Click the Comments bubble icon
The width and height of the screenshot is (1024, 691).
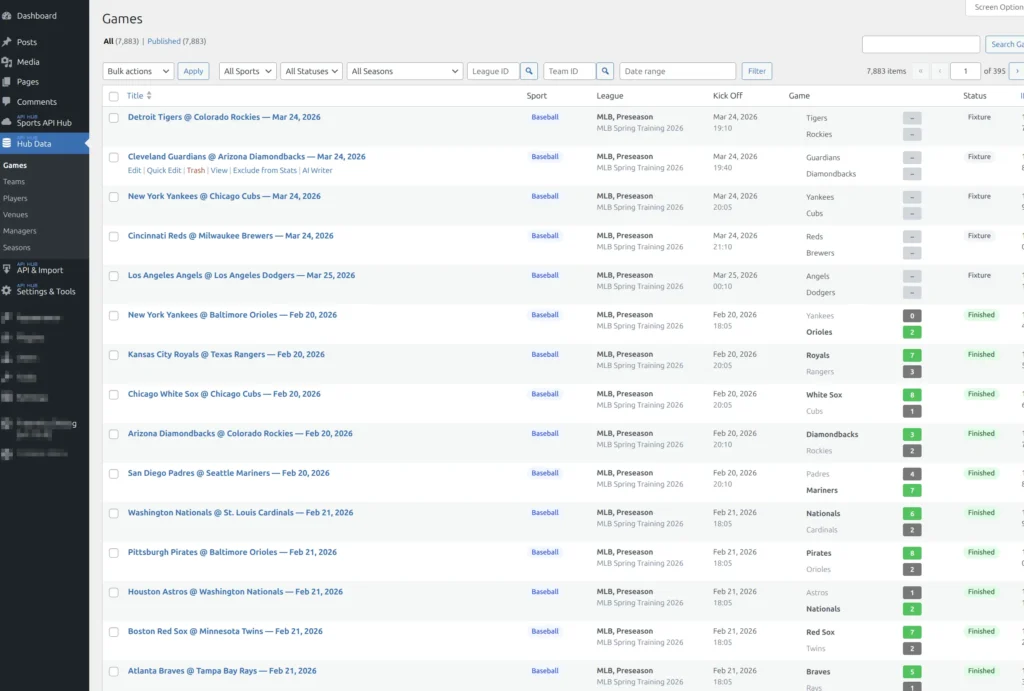pyautogui.click(x=7, y=102)
